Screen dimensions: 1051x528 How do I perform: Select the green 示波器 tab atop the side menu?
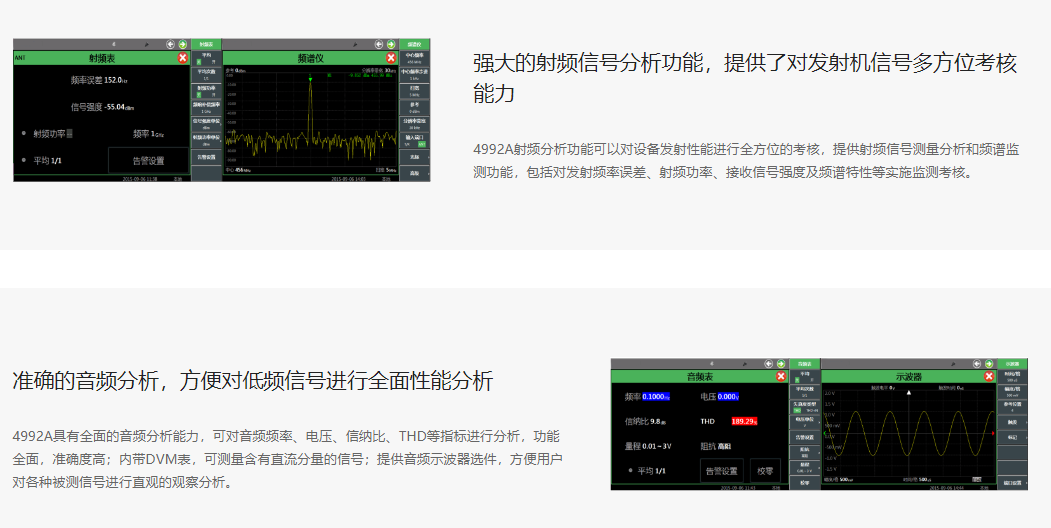click(x=1012, y=363)
